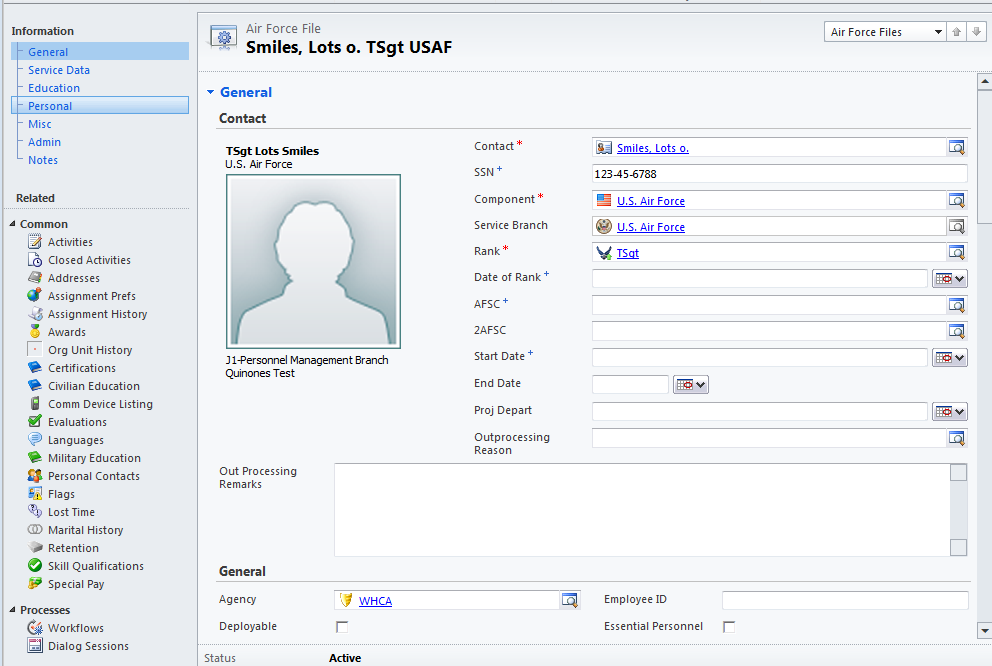Open Start Date calendar picker
Image resolution: width=992 pixels, height=666 pixels.
pos(950,358)
